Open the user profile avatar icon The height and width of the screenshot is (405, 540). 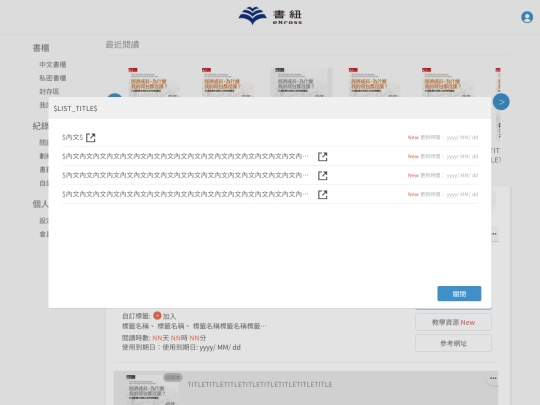(527, 17)
